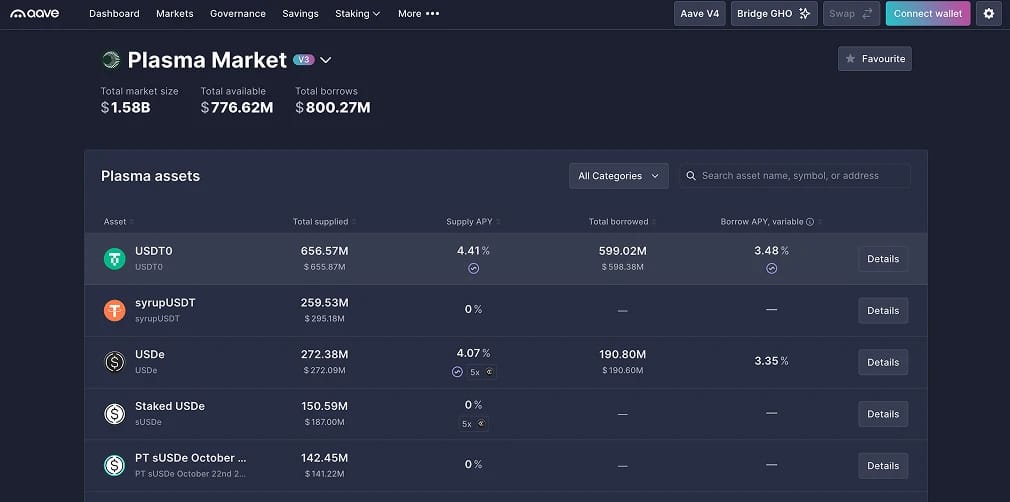Click the Aave logo
This screenshot has height=502, width=1010.
35,14
